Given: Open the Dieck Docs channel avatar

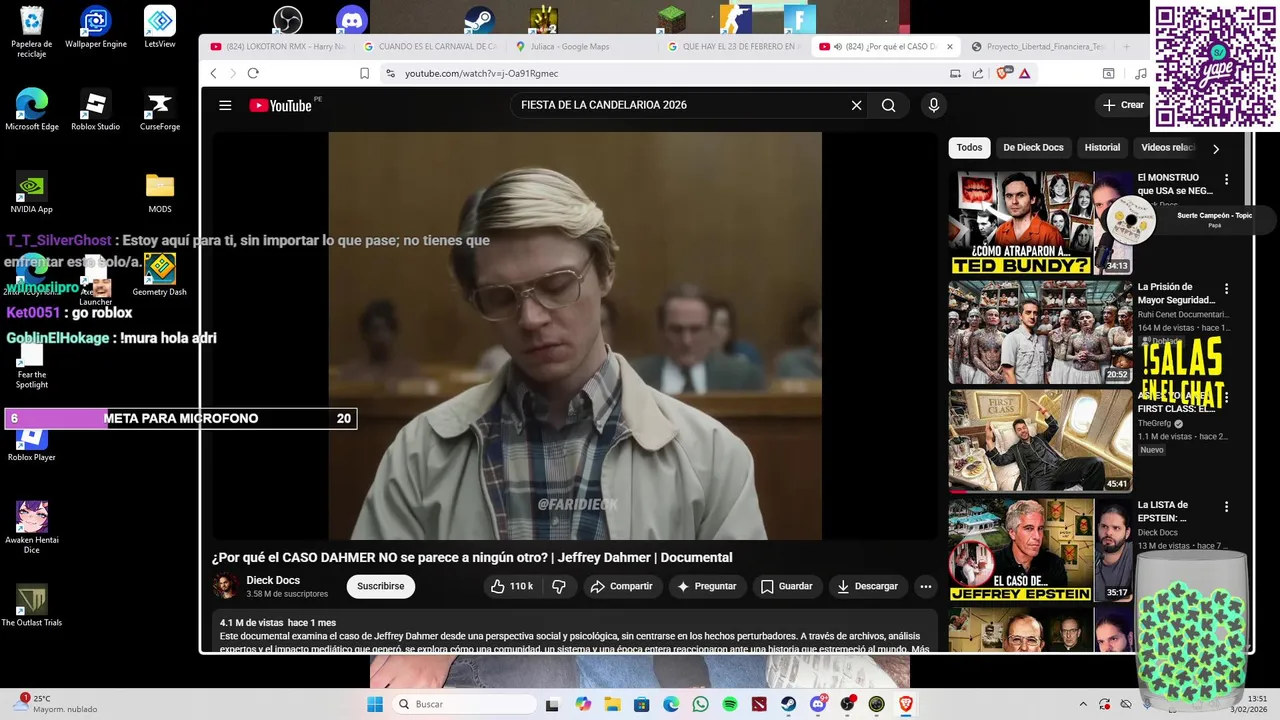Looking at the screenshot, I should pyautogui.click(x=226, y=586).
